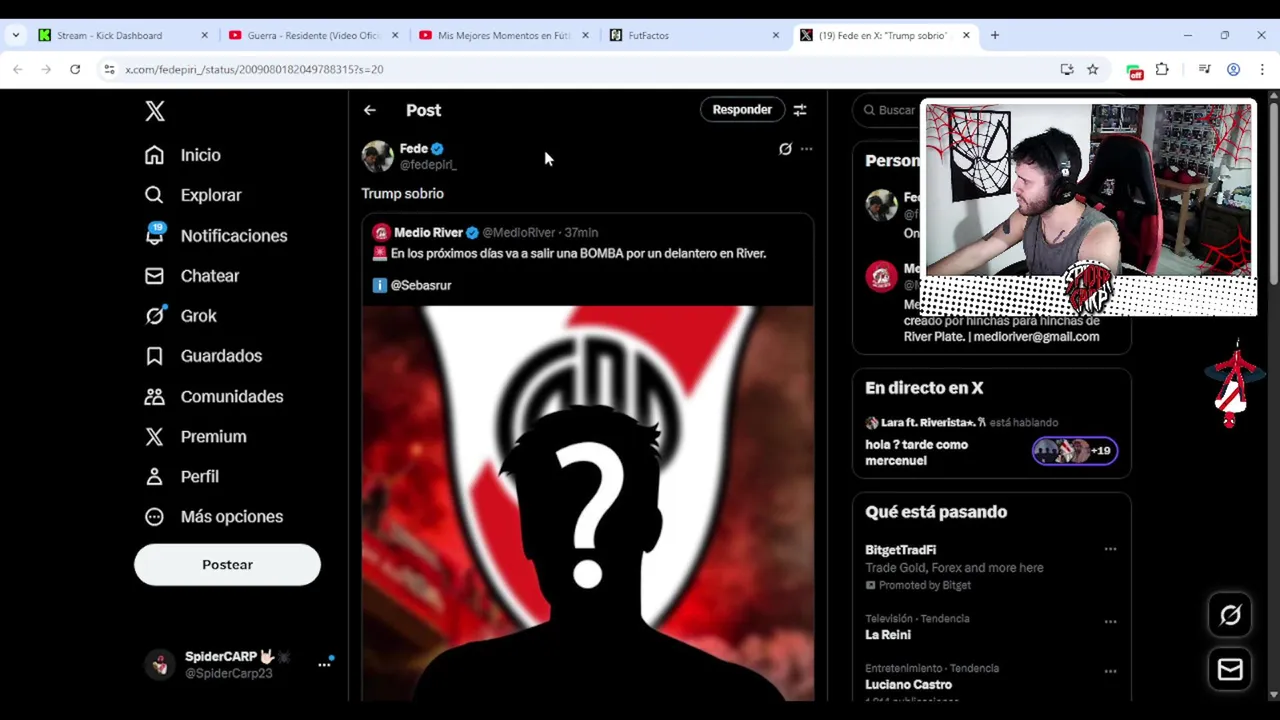Image resolution: width=1280 pixels, height=720 pixels.
Task: Click the Responder button
Action: [x=742, y=110]
